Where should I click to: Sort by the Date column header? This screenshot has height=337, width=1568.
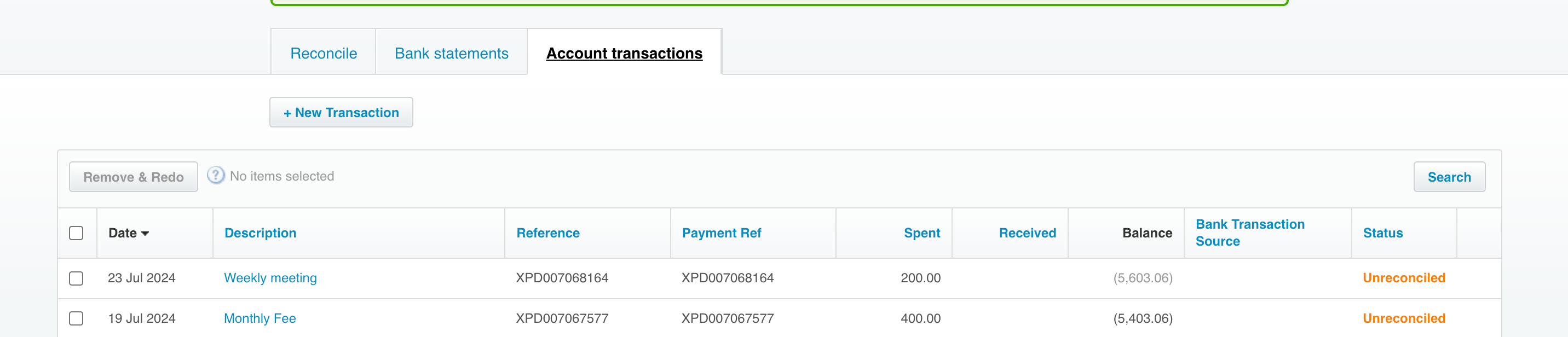pos(122,233)
